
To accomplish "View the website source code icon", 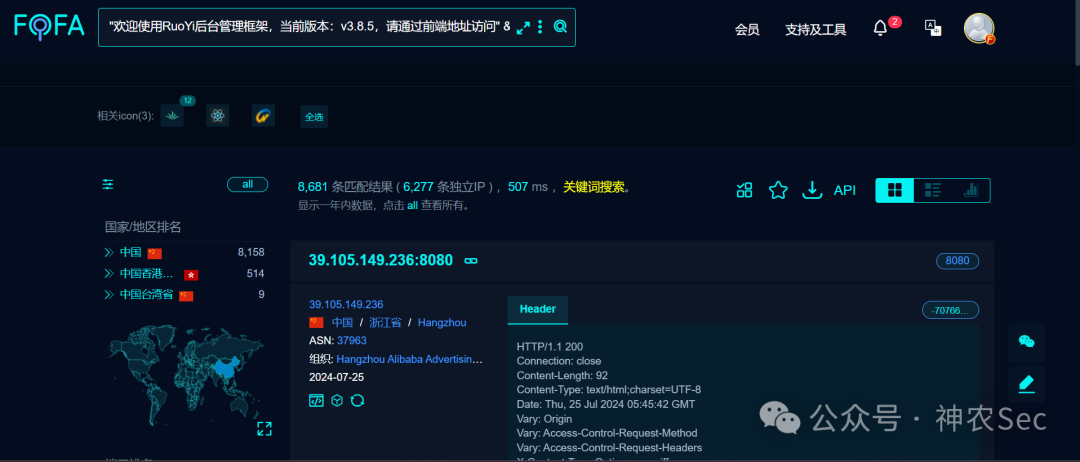I will (x=316, y=400).
